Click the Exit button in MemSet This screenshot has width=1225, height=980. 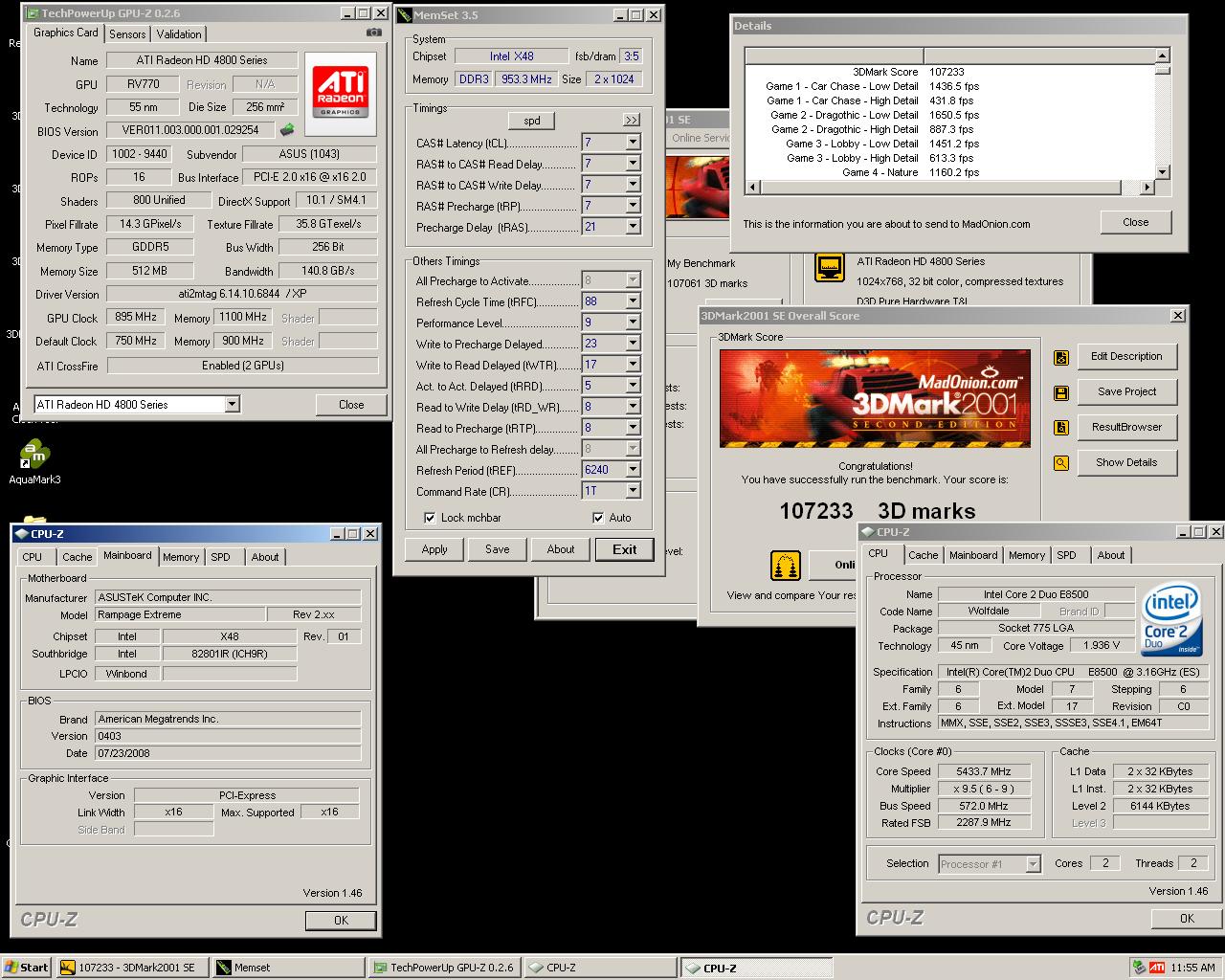[x=625, y=549]
